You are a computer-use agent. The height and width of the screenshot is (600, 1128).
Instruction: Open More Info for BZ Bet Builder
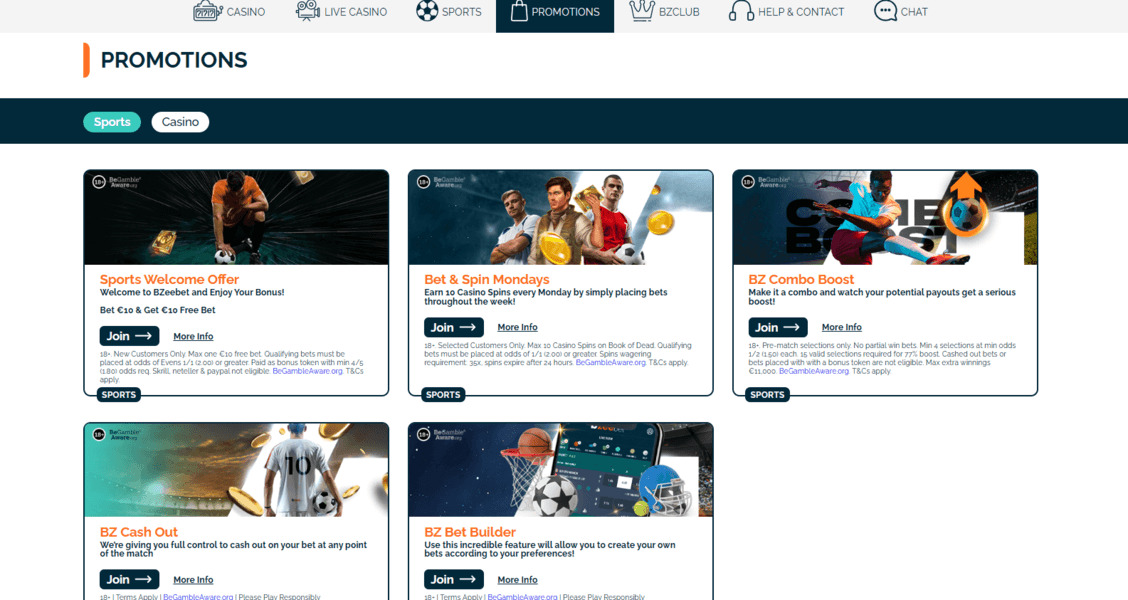[x=517, y=580]
